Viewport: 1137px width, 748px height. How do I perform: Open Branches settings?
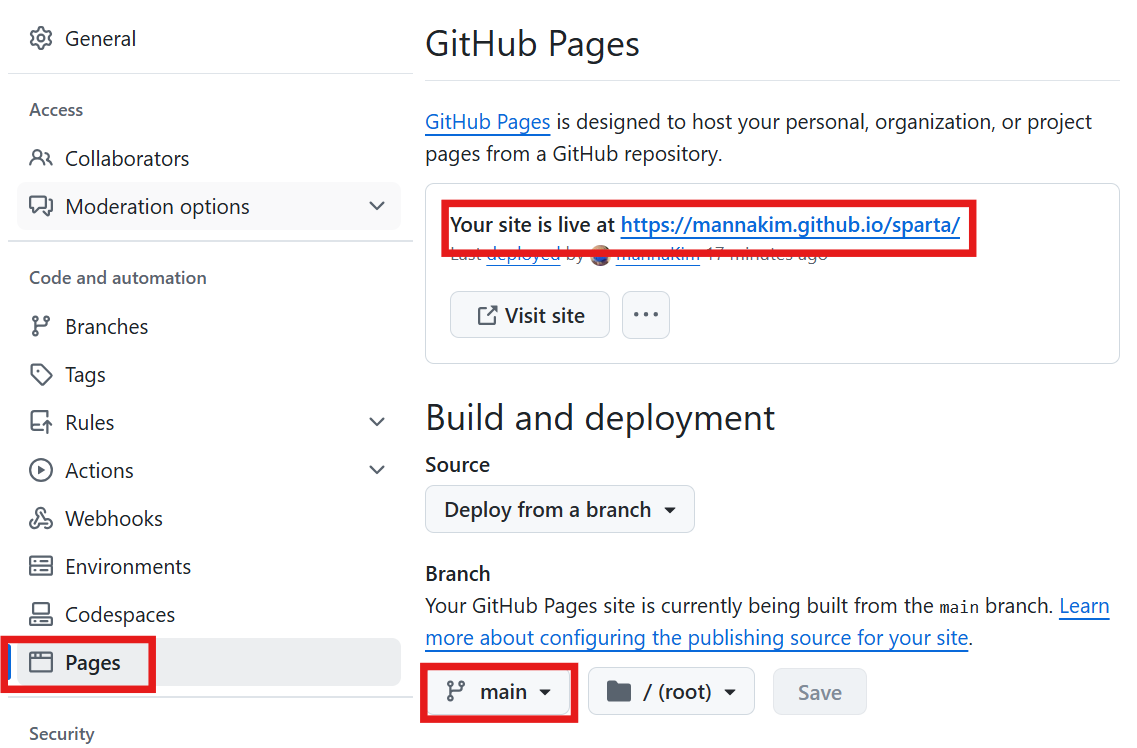pos(209,326)
